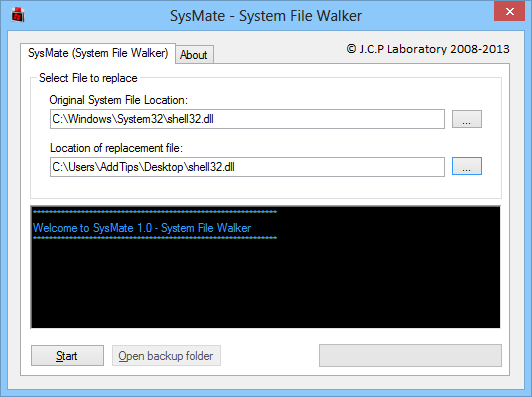Click the Welcome to SysMate 1.0 message
The height and width of the screenshot is (397, 532).
[x=142, y=228]
